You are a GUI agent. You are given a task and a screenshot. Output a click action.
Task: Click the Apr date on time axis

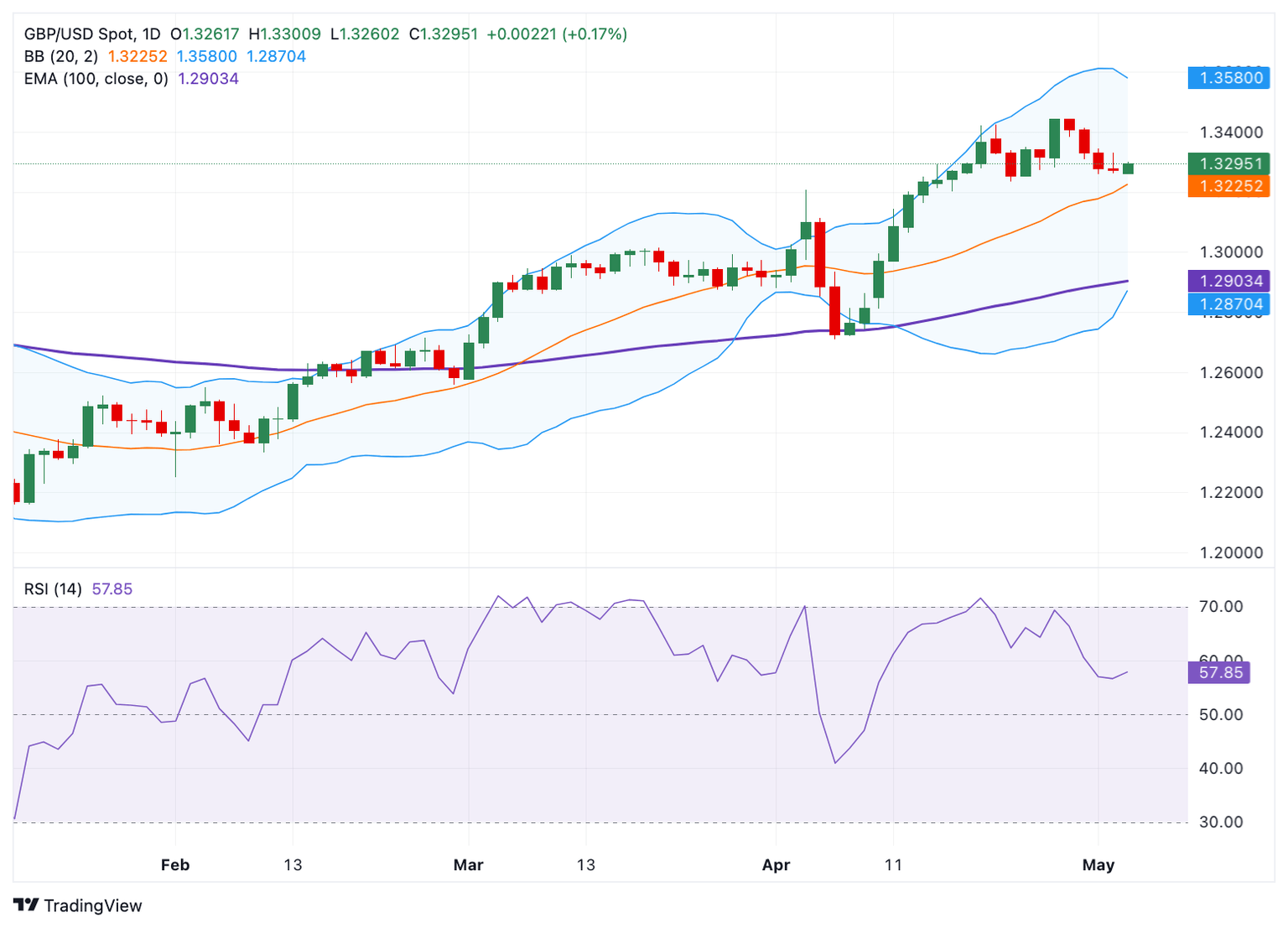776,865
